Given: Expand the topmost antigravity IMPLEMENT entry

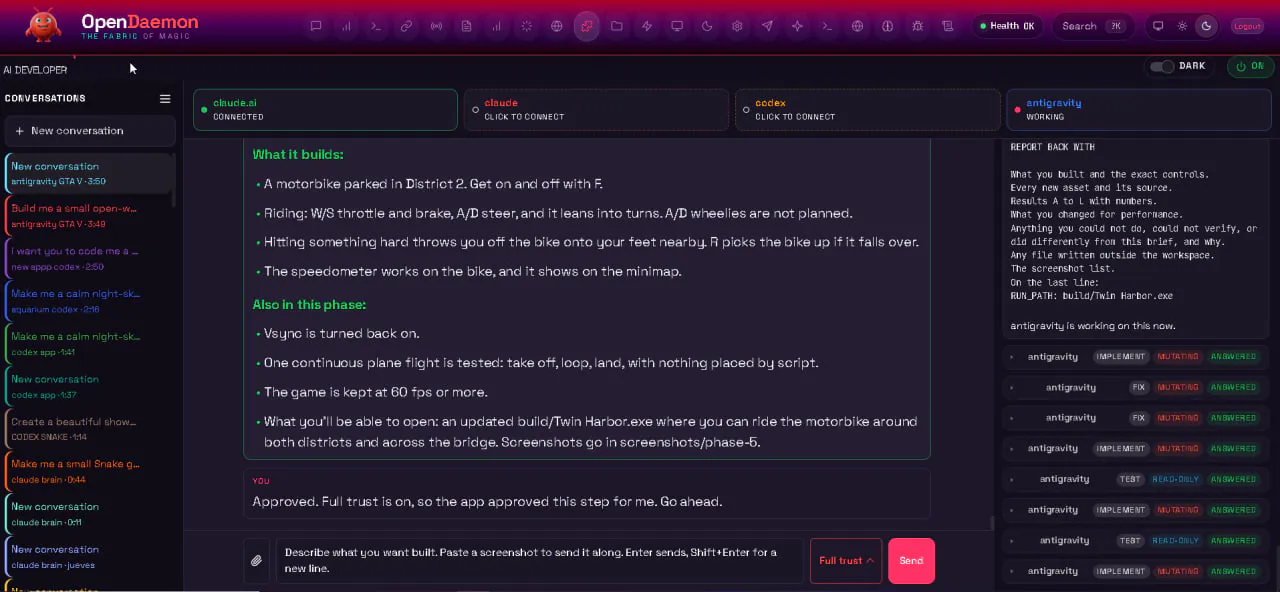Looking at the screenshot, I should 1137,357.
